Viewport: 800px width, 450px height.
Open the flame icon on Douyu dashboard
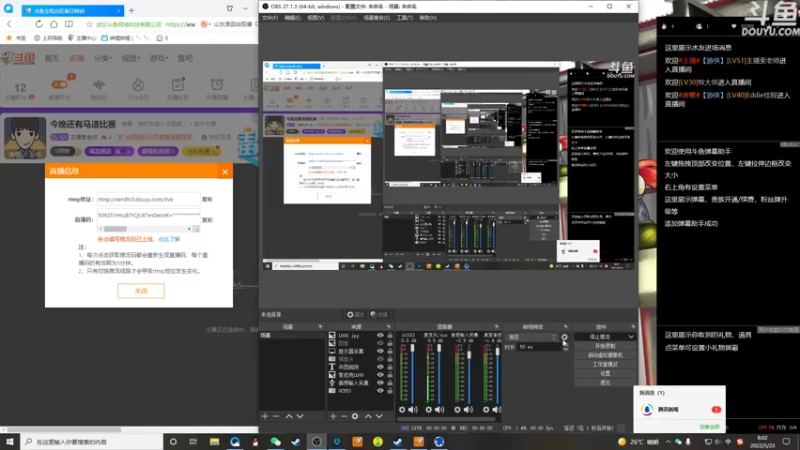pyautogui.click(x=138, y=85)
